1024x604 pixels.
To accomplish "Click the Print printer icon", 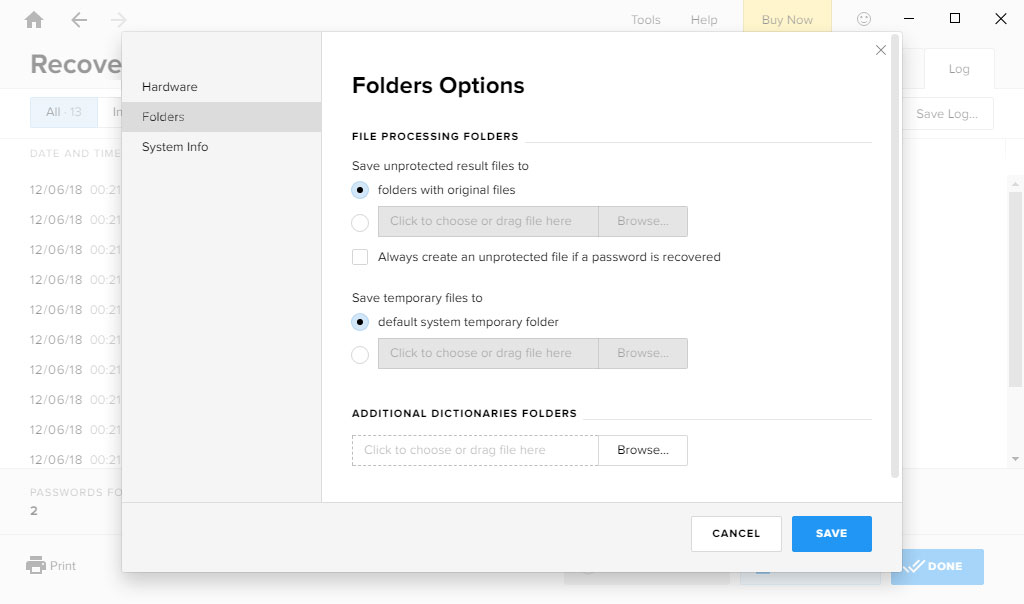I will coord(36,565).
